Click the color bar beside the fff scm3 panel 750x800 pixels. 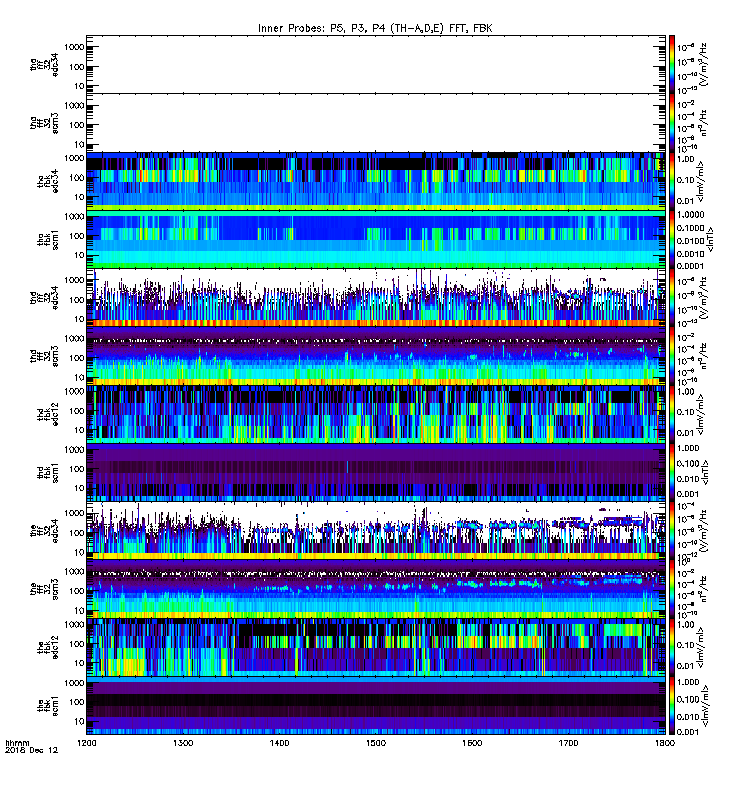coord(672,589)
